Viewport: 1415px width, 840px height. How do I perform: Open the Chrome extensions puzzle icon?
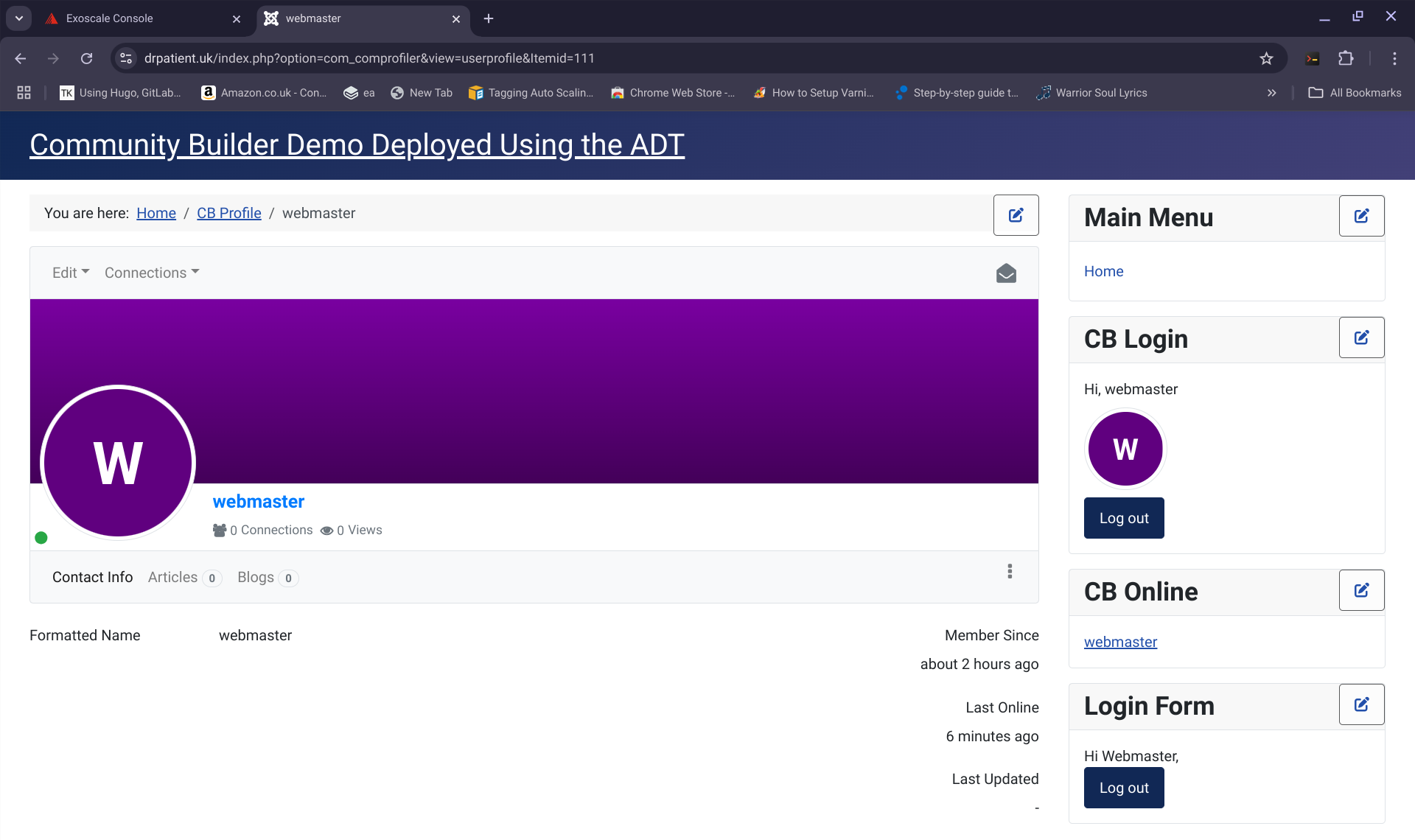(1346, 58)
